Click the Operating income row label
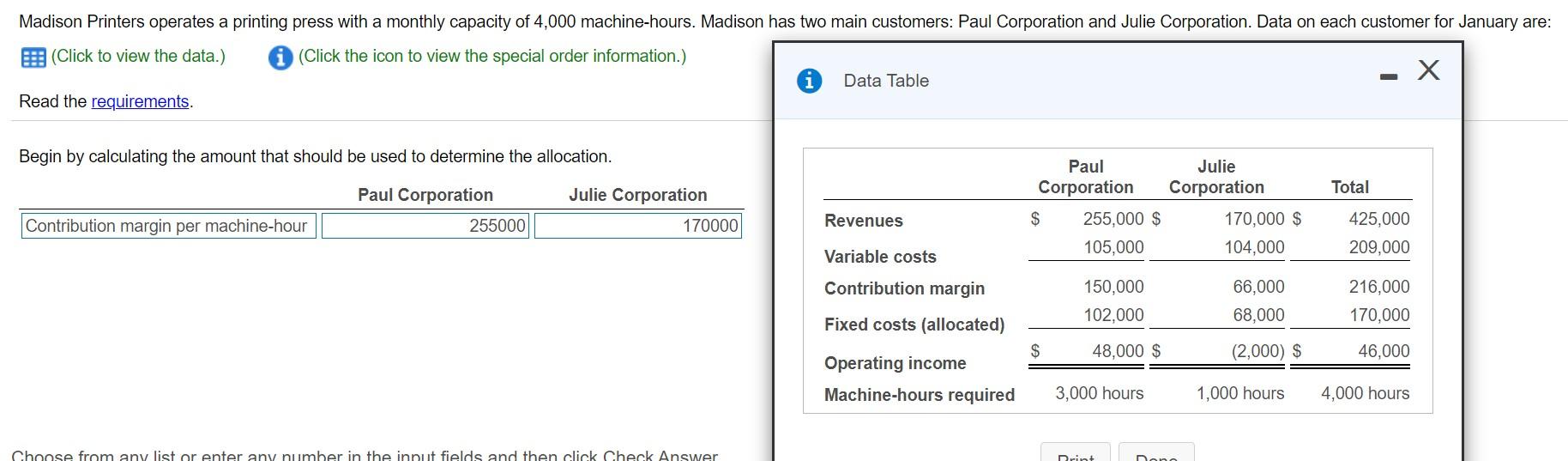This screenshot has width=1568, height=461. pos(896,363)
